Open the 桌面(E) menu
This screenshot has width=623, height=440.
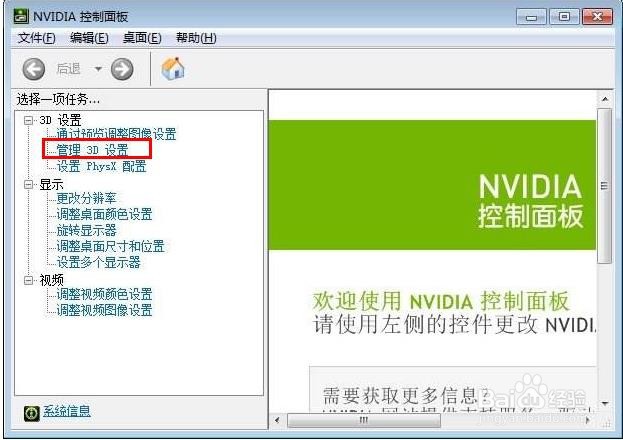[142, 38]
